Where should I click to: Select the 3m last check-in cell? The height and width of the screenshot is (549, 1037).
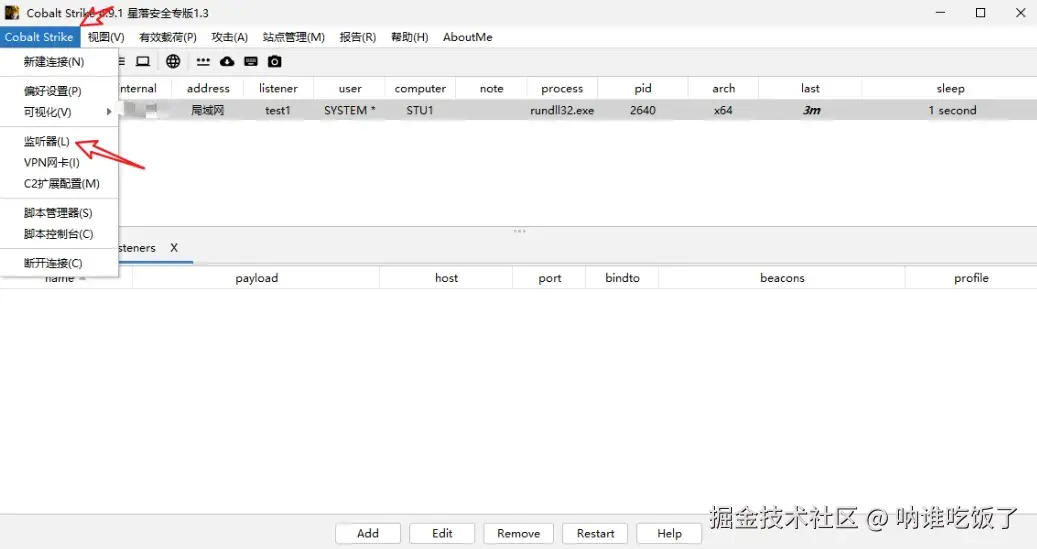(x=811, y=110)
